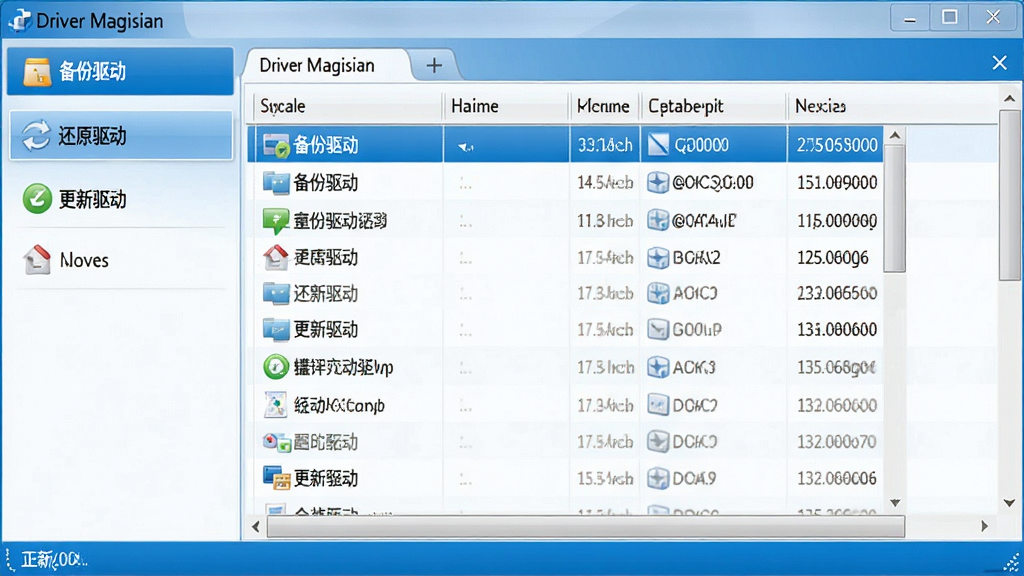Click the folder icon in the 135.080600 row
Image resolution: width=1024 pixels, height=576 pixels.
276,330
